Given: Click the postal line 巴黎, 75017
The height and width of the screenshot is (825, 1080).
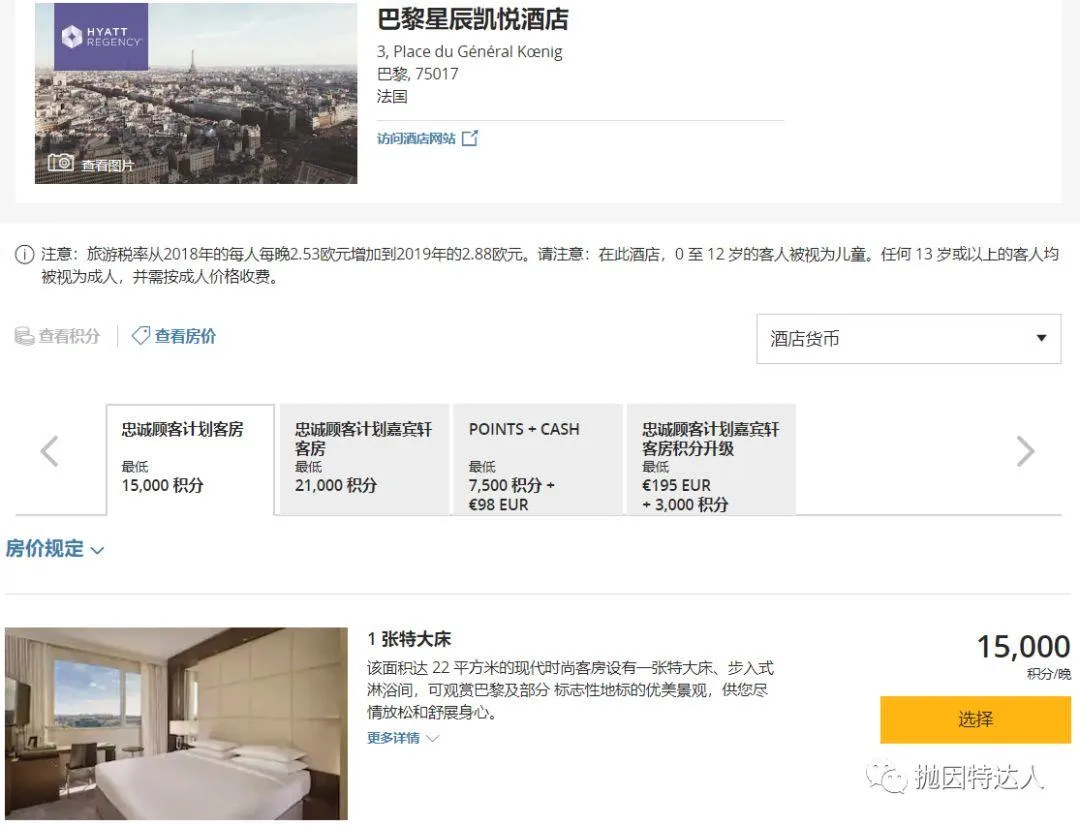Looking at the screenshot, I should pos(417,74).
